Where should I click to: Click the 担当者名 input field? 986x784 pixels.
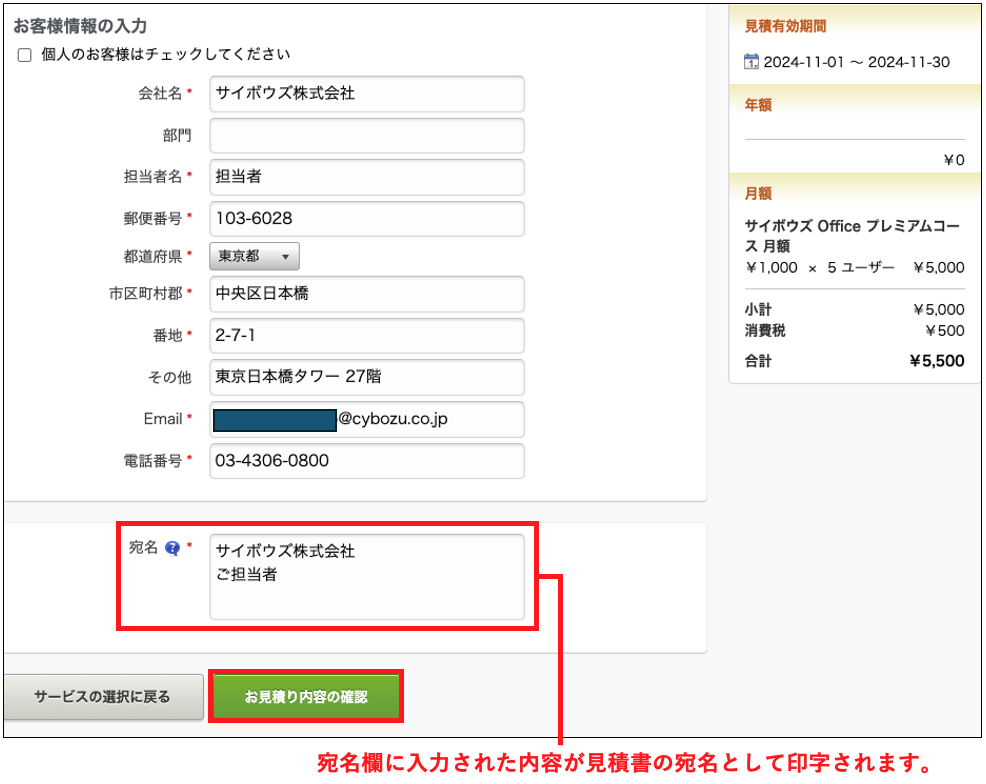(366, 177)
